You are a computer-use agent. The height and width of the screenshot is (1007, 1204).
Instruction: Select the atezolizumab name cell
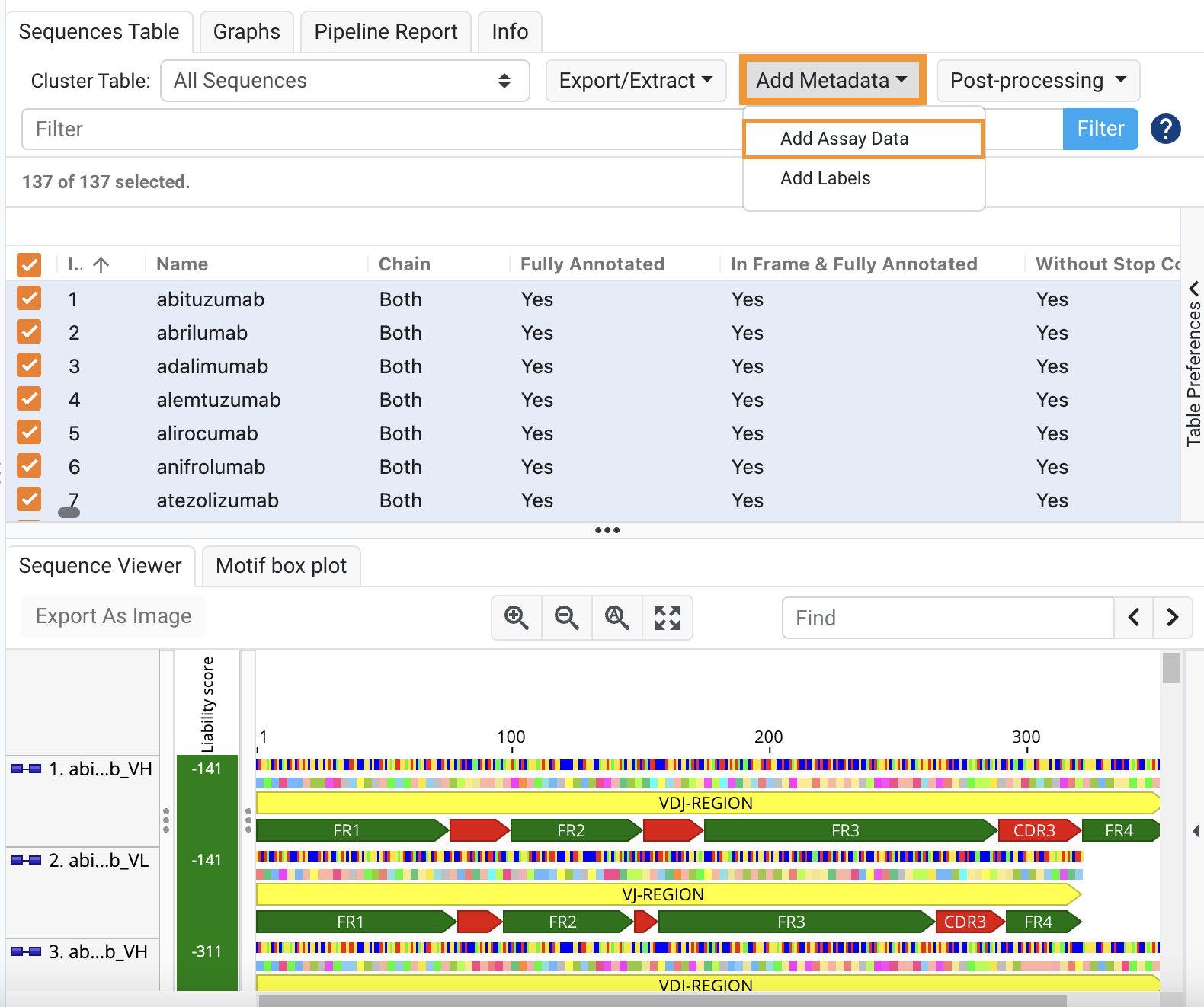point(218,500)
